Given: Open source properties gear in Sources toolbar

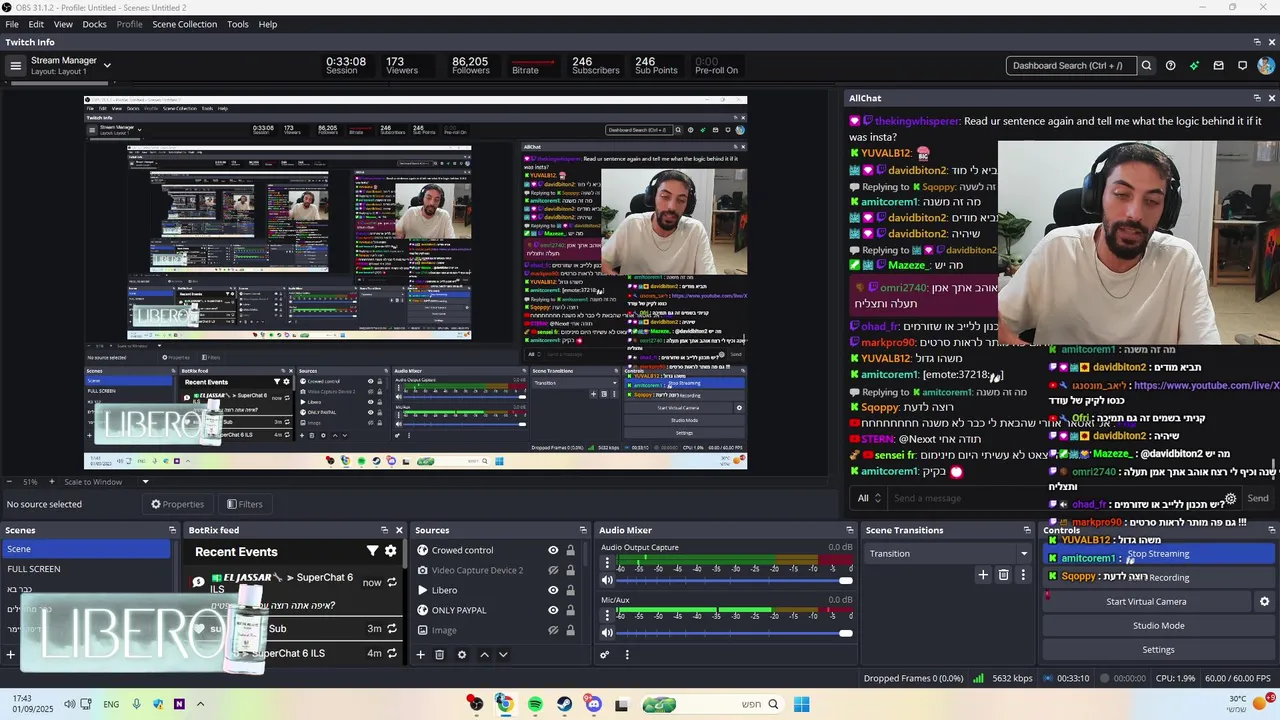Looking at the screenshot, I should tap(462, 655).
